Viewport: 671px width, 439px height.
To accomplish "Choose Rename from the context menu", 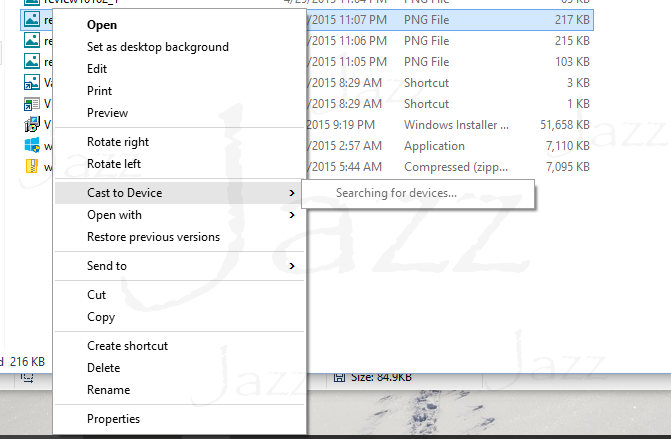I will [108, 390].
